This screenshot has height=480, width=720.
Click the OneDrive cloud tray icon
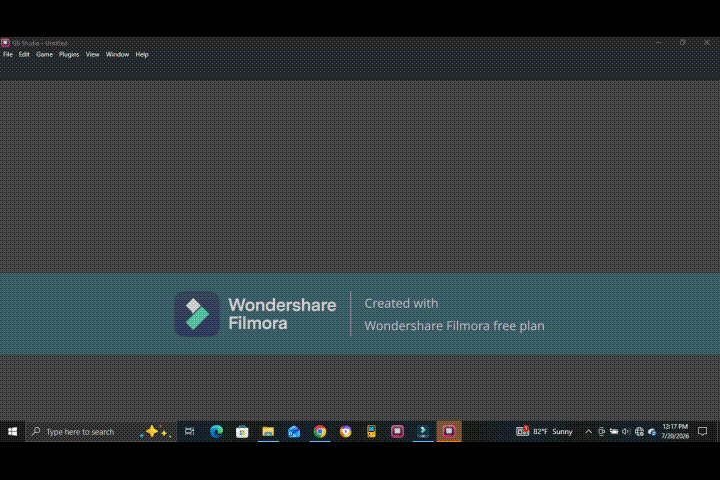652,431
